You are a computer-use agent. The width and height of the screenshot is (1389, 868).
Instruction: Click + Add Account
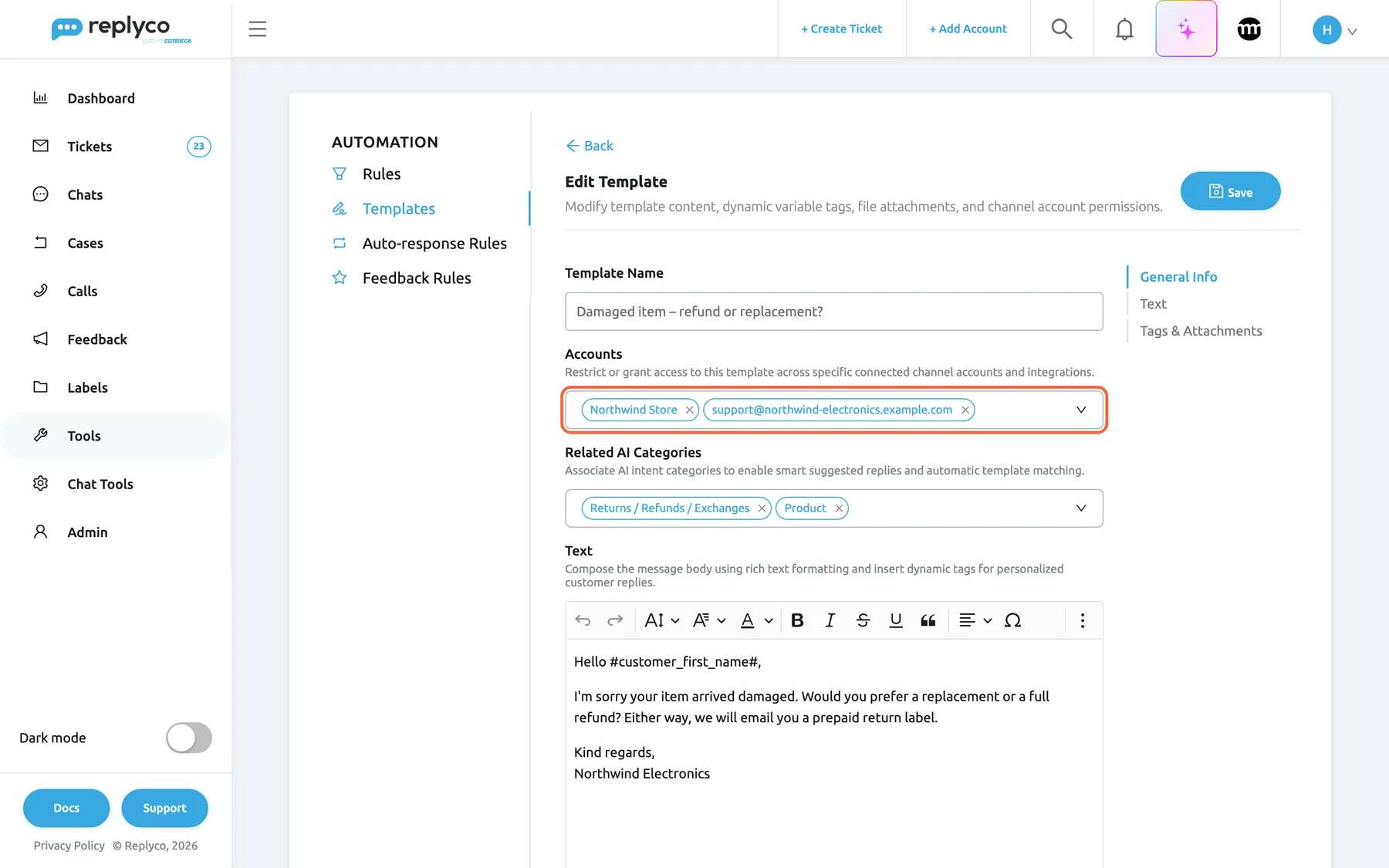click(968, 29)
